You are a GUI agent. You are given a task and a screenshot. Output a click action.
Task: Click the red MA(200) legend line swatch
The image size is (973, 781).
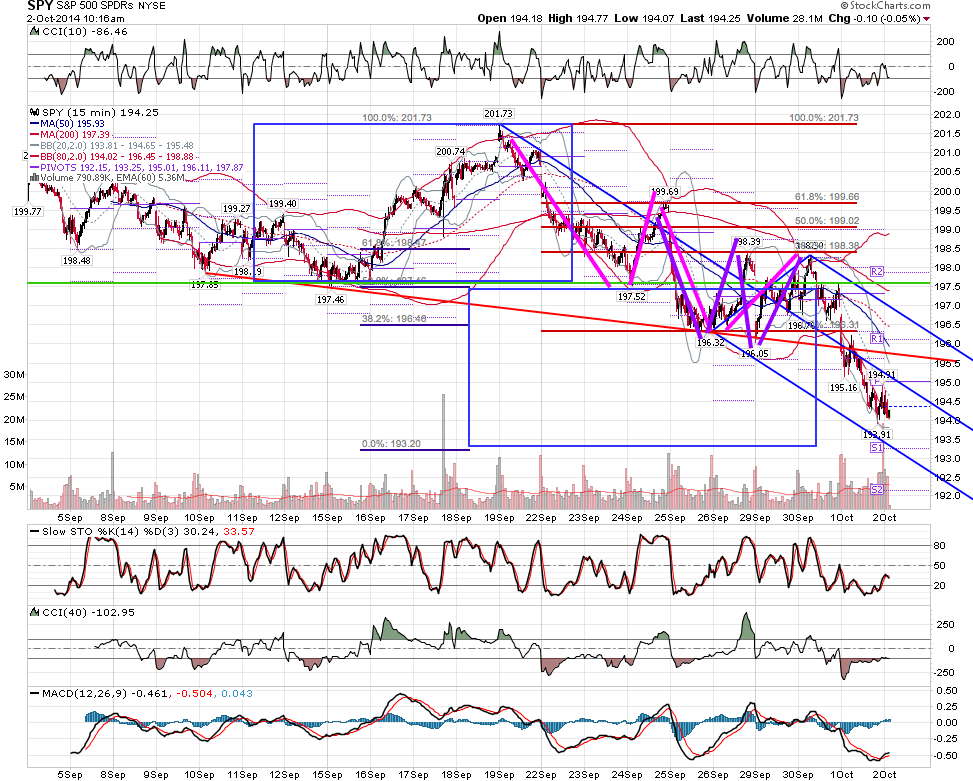point(35,135)
